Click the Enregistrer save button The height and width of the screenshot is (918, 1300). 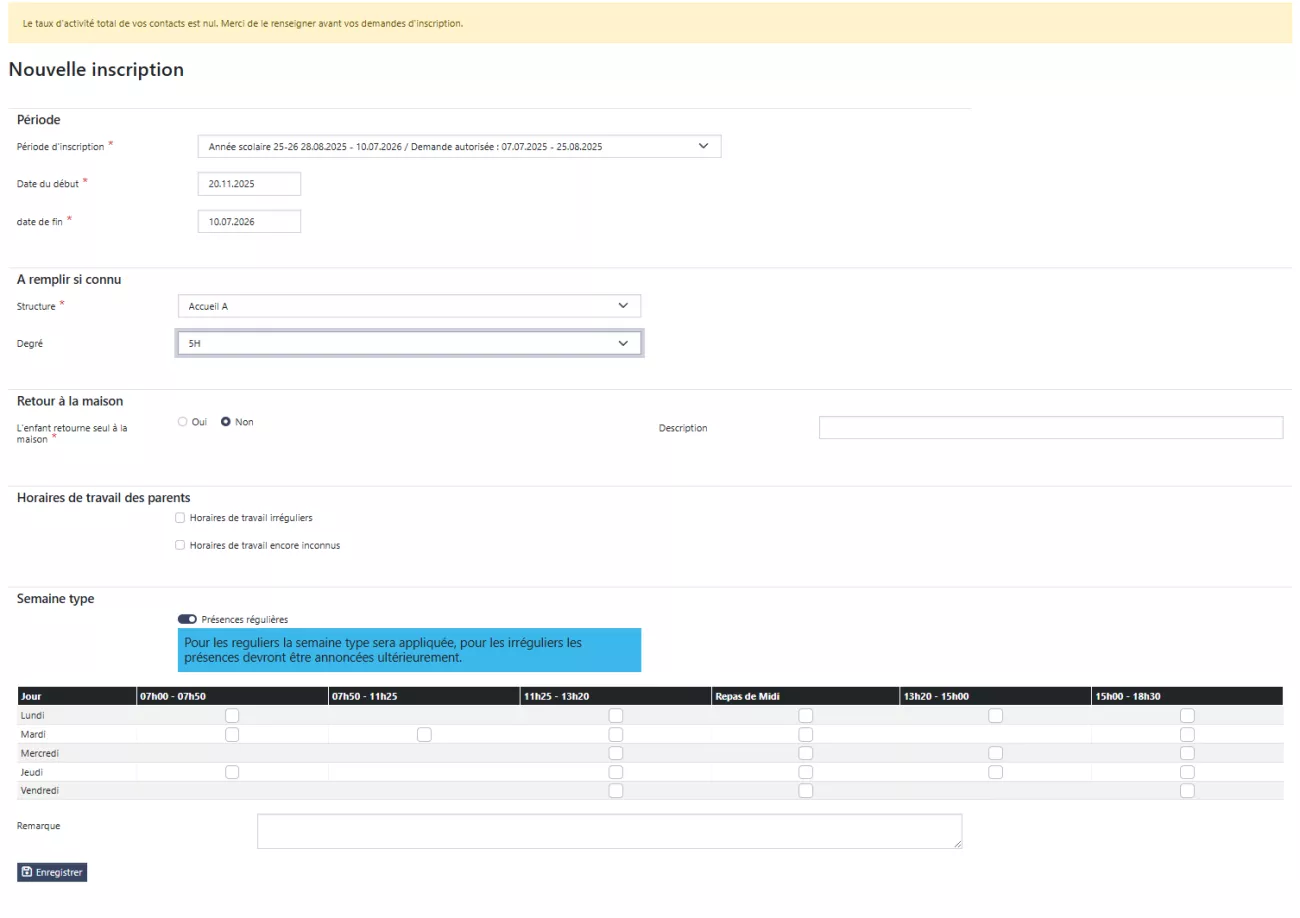pyautogui.click(x=52, y=872)
